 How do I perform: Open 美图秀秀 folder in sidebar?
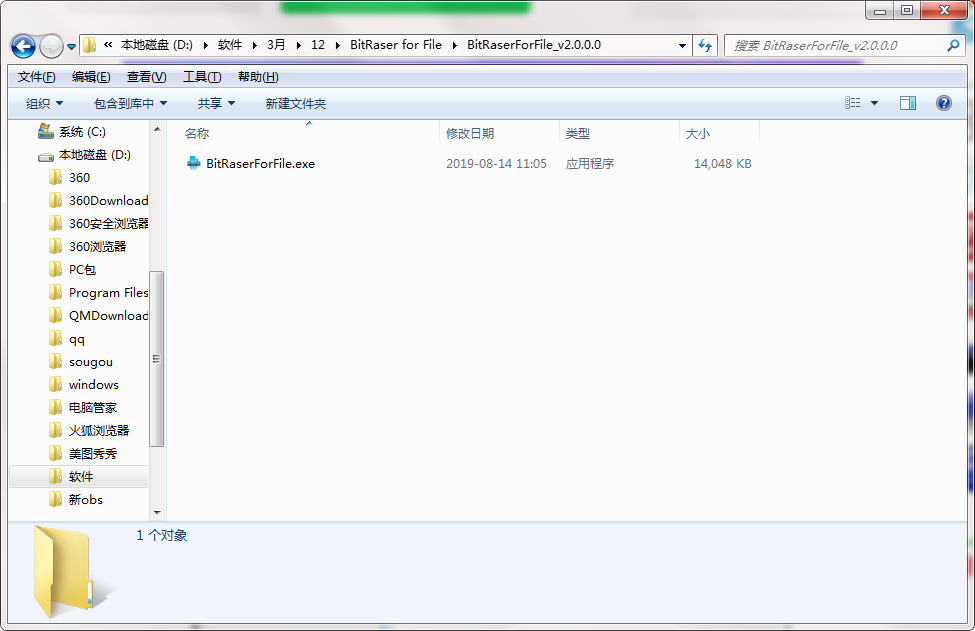point(93,454)
